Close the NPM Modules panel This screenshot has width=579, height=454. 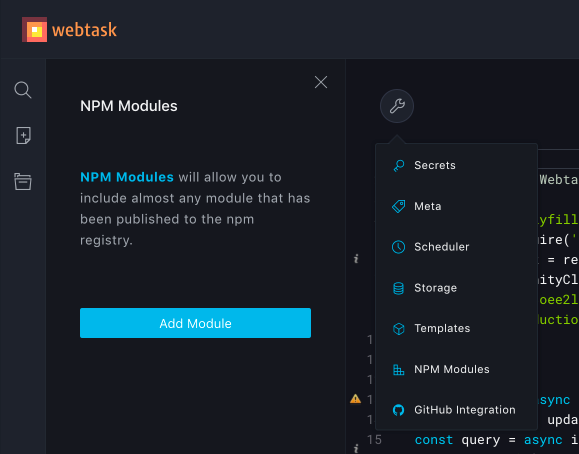point(321,82)
